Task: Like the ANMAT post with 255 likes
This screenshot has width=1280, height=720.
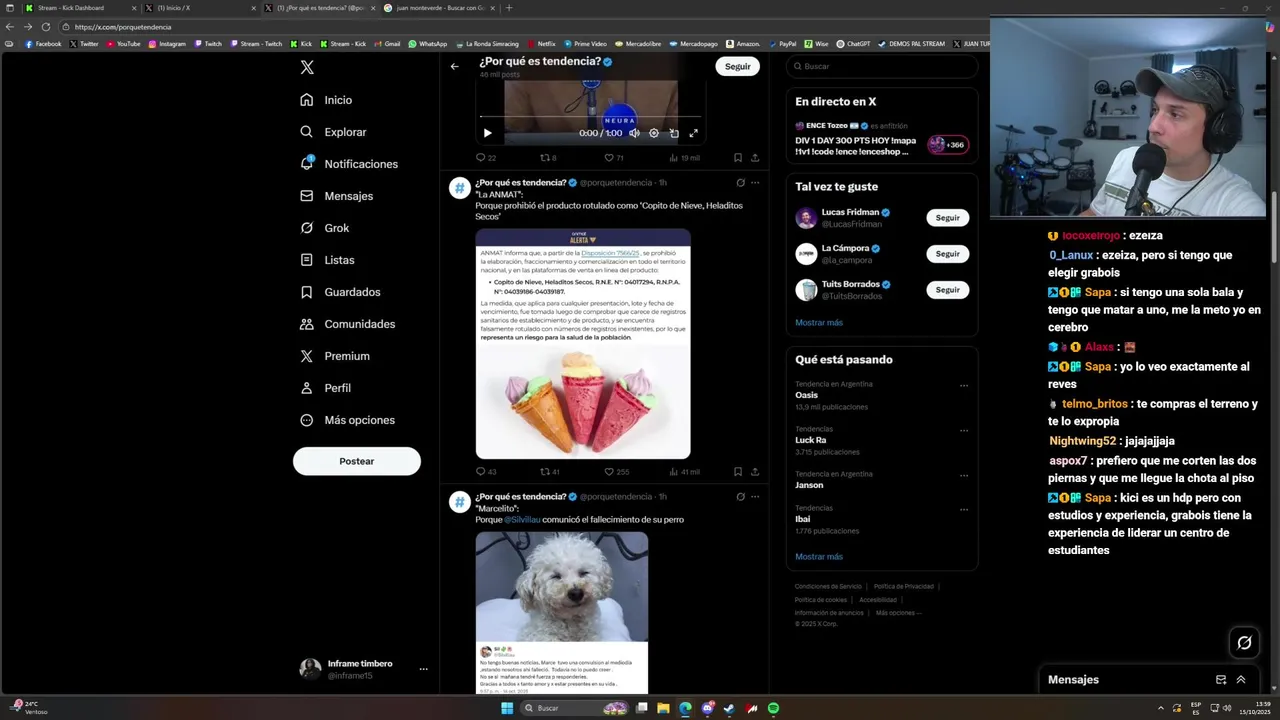Action: [x=616, y=472]
